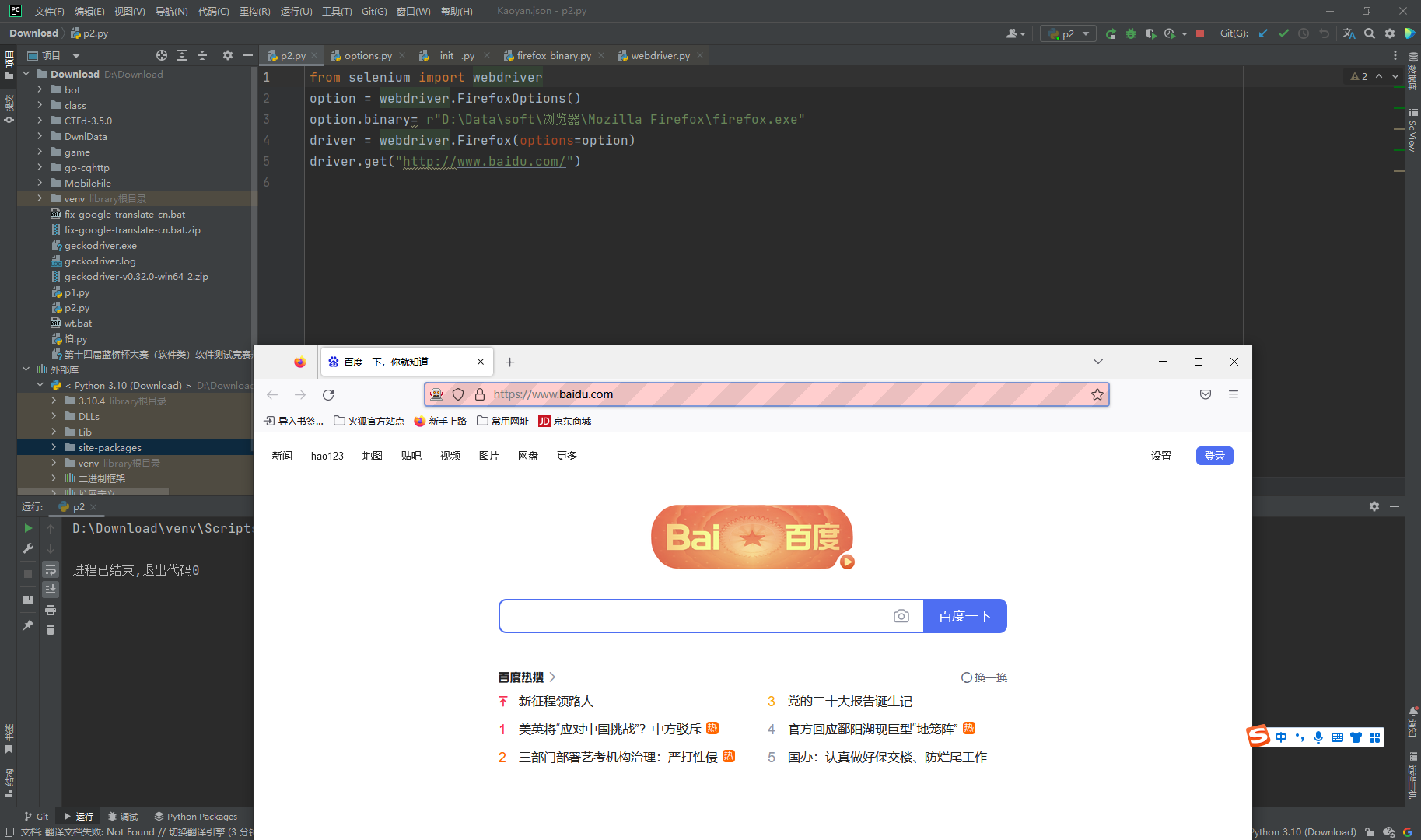Viewport: 1421px width, 840px height.
Task: Open new Firefox tab with plus
Action: pos(510,362)
